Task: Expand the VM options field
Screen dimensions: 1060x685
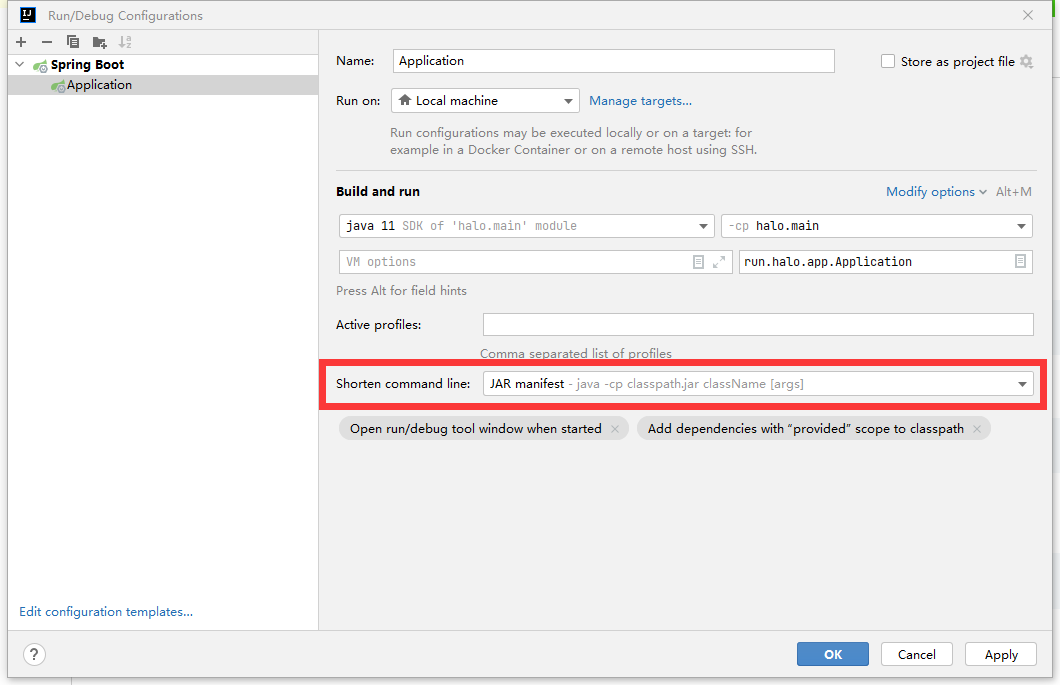Action: click(x=719, y=262)
